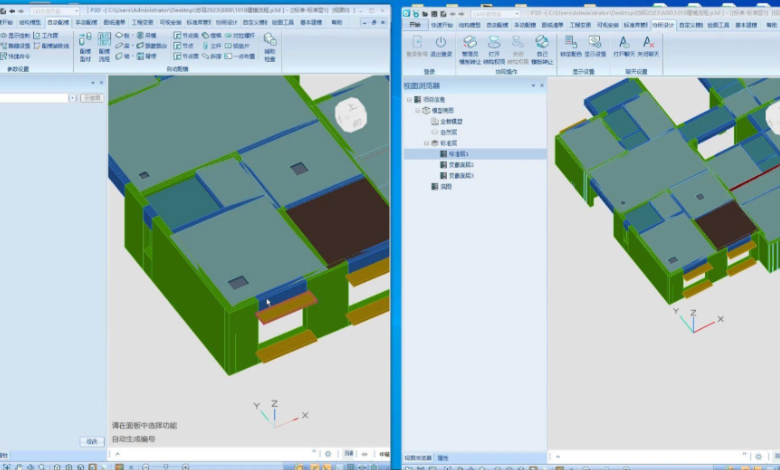Select the 梁 tool in 自动配模 group
Screen dimensions: 780x470
[122, 46]
